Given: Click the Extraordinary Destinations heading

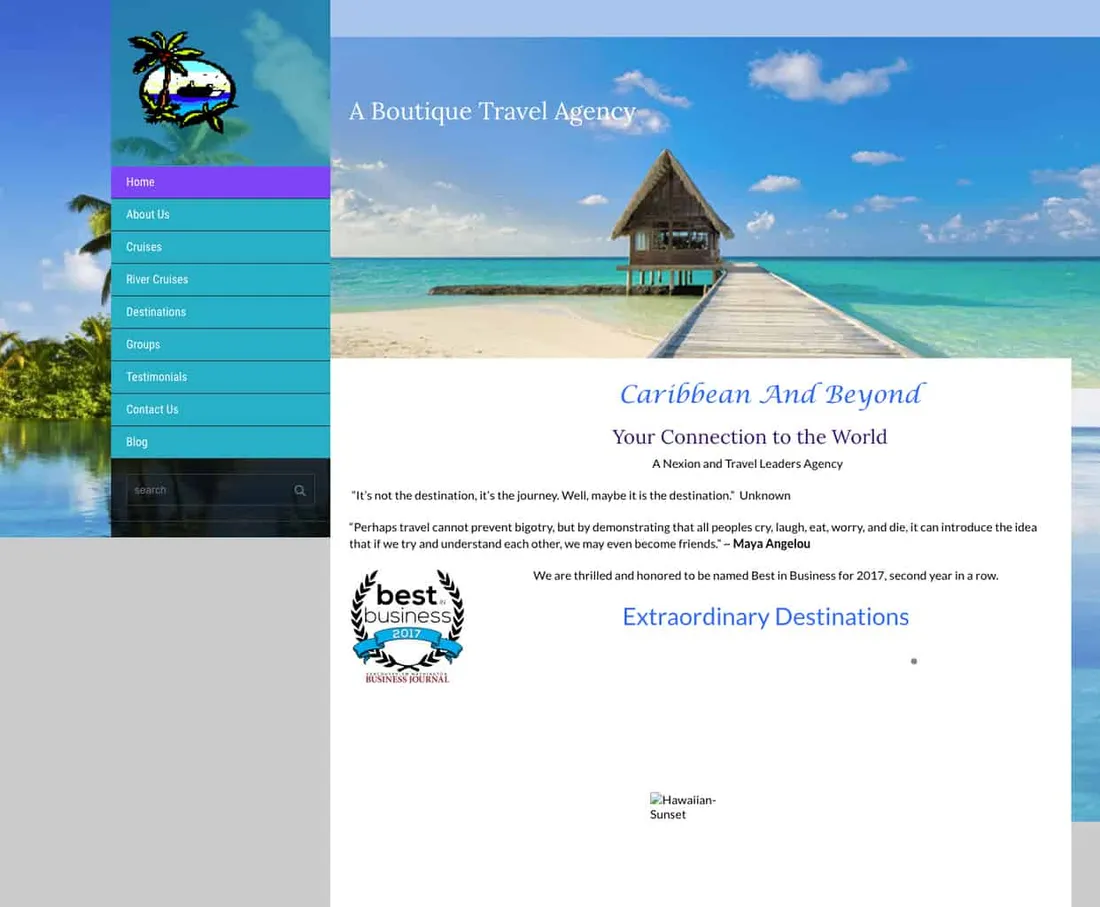Looking at the screenshot, I should (765, 617).
